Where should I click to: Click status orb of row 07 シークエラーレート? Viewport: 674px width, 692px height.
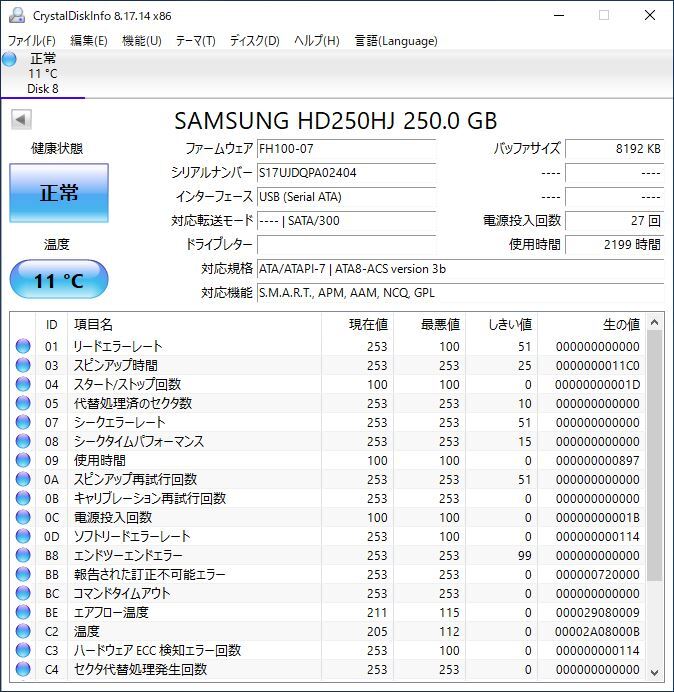pyautogui.click(x=23, y=422)
